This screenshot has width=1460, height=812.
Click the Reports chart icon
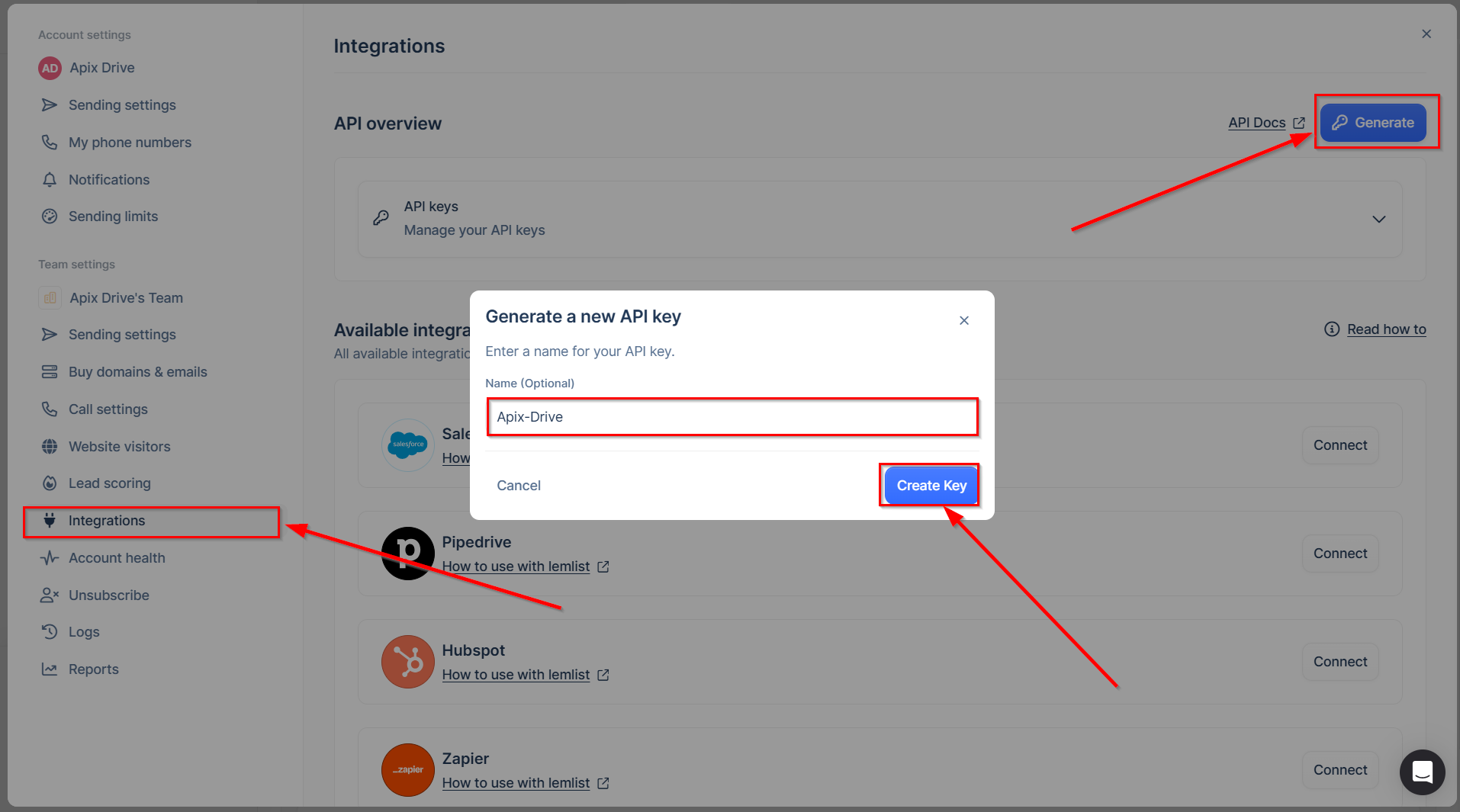(50, 669)
